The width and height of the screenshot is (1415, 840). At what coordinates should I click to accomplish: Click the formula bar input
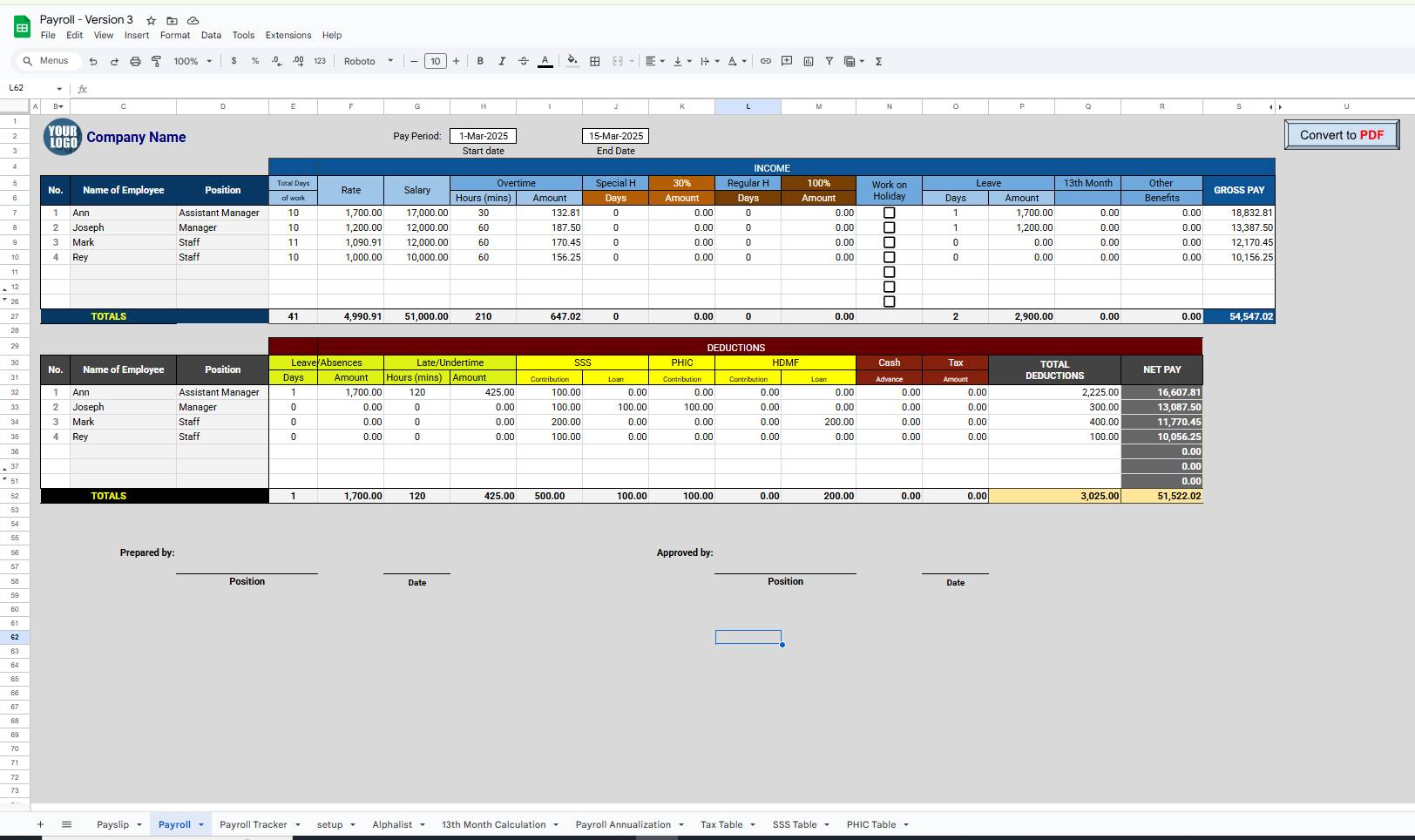coord(749,89)
